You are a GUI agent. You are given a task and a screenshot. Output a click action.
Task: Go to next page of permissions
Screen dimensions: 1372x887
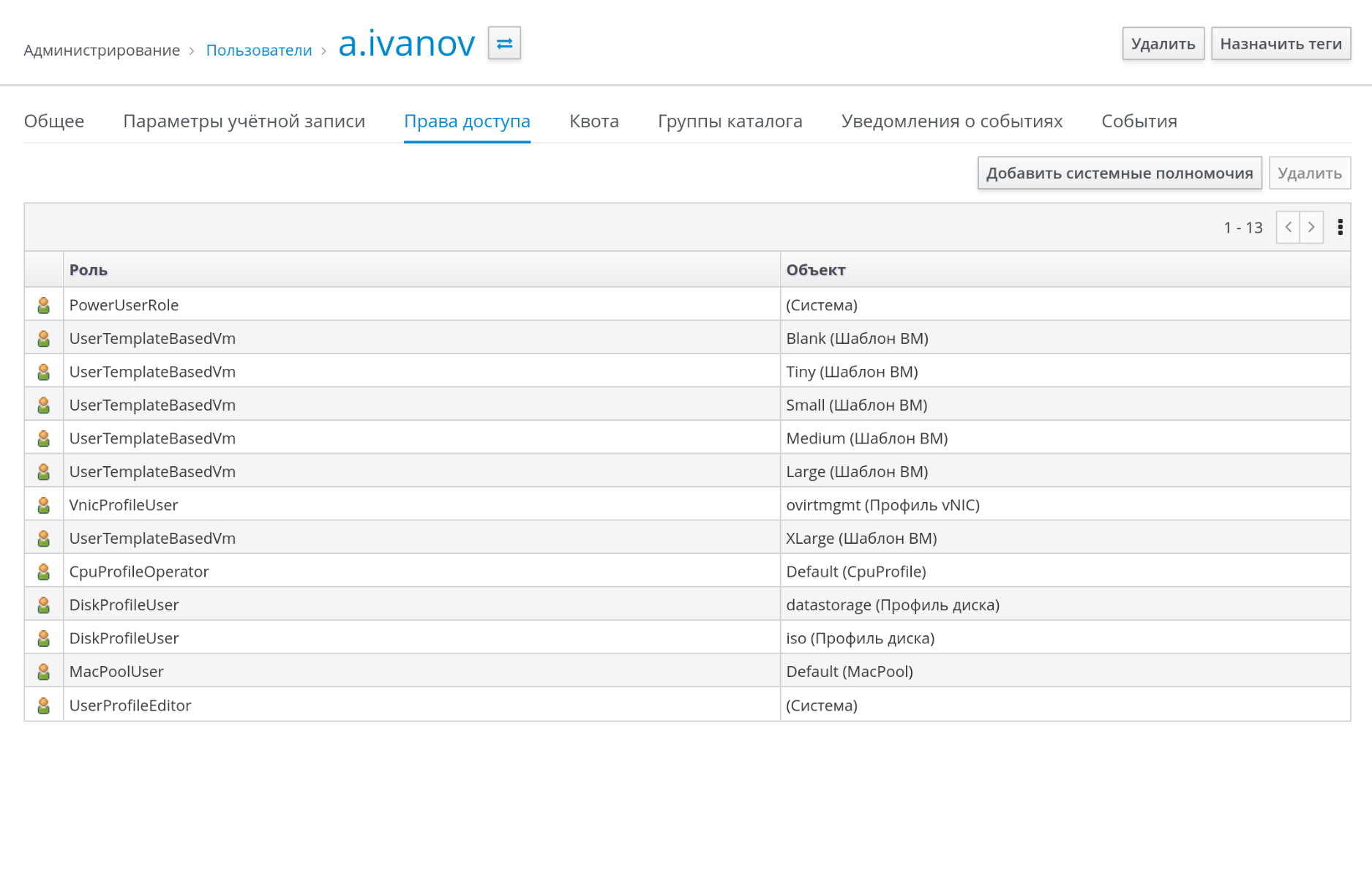pyautogui.click(x=1311, y=228)
